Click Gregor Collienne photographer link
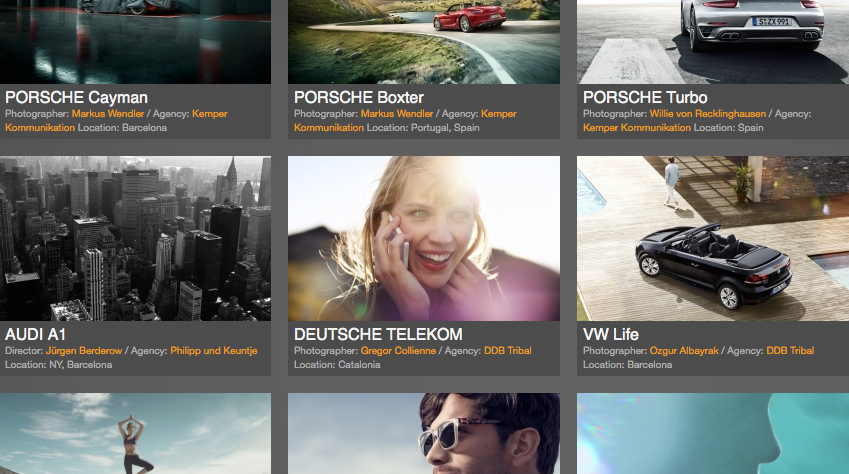Viewport: 849px width, 474px height. pyautogui.click(x=398, y=351)
